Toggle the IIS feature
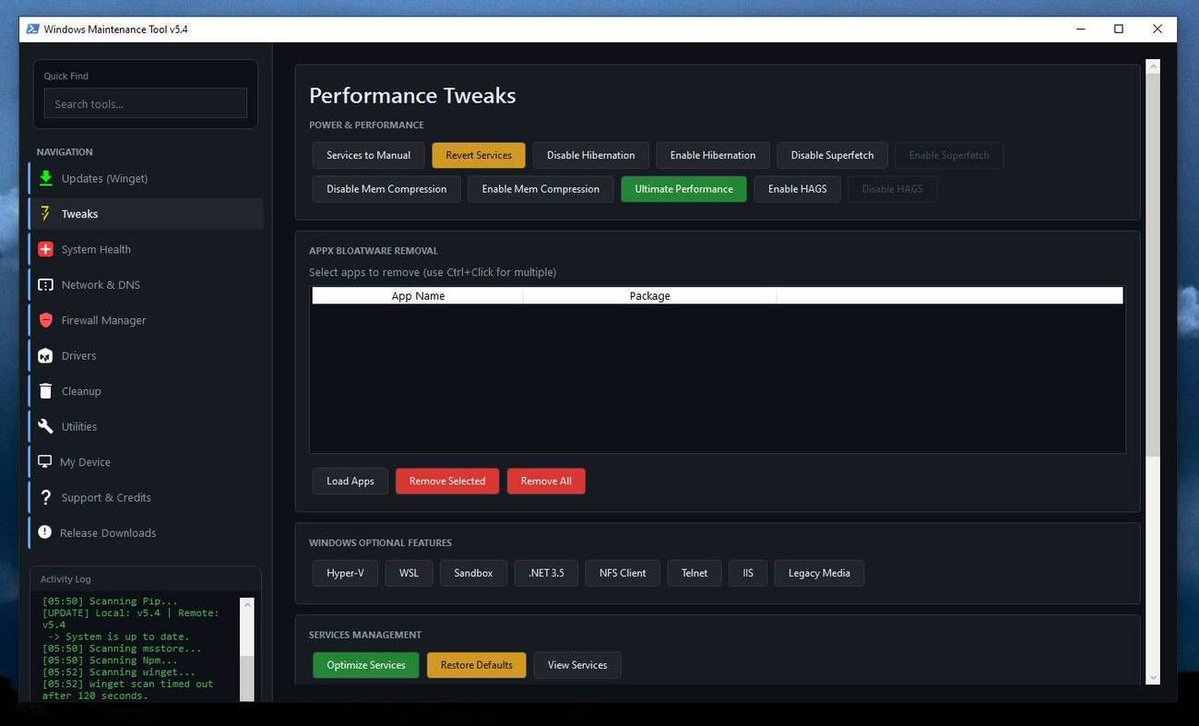The width and height of the screenshot is (1199, 726). click(748, 573)
